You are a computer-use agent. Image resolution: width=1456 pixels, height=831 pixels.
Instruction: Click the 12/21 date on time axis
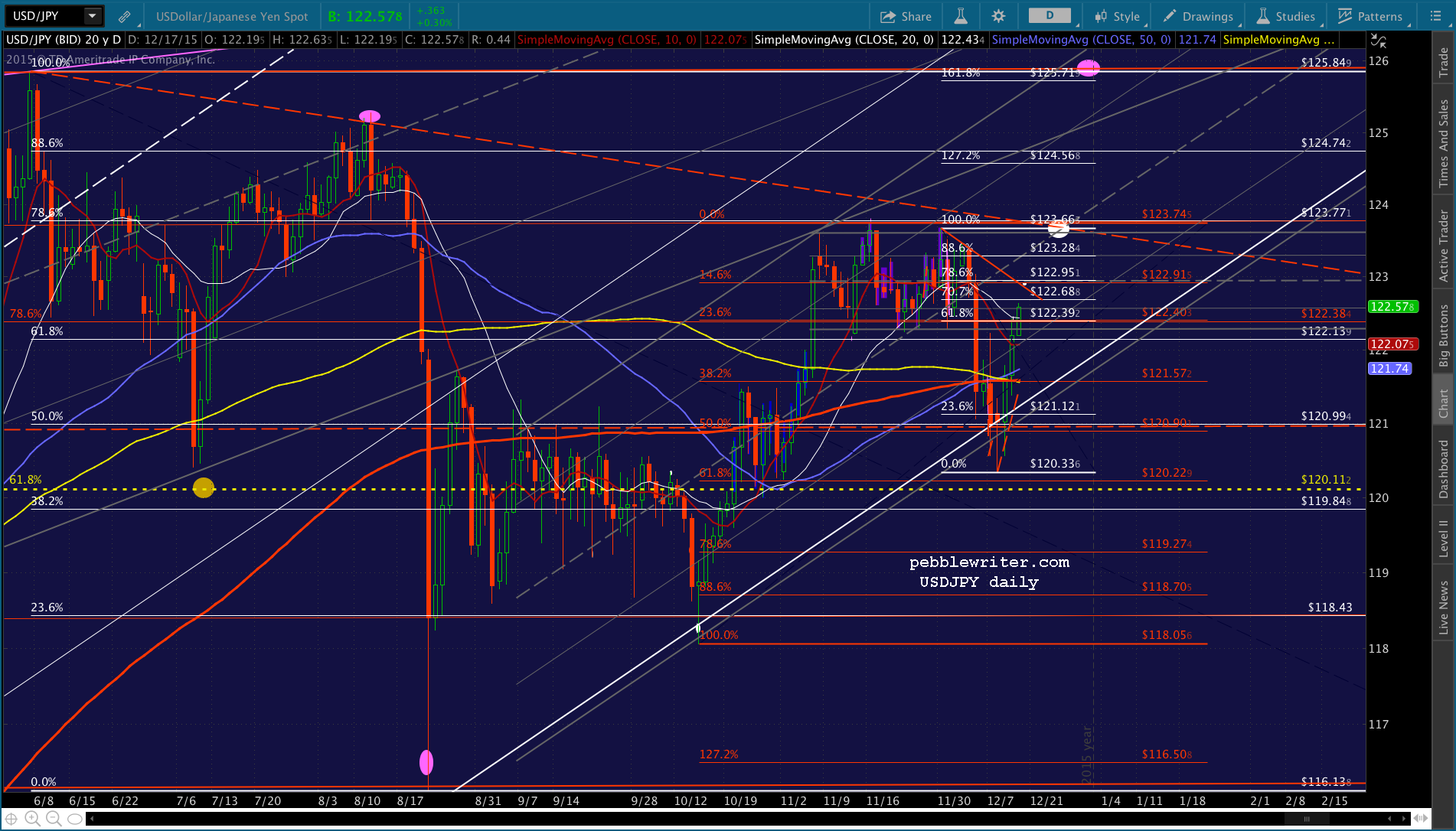(x=1046, y=801)
